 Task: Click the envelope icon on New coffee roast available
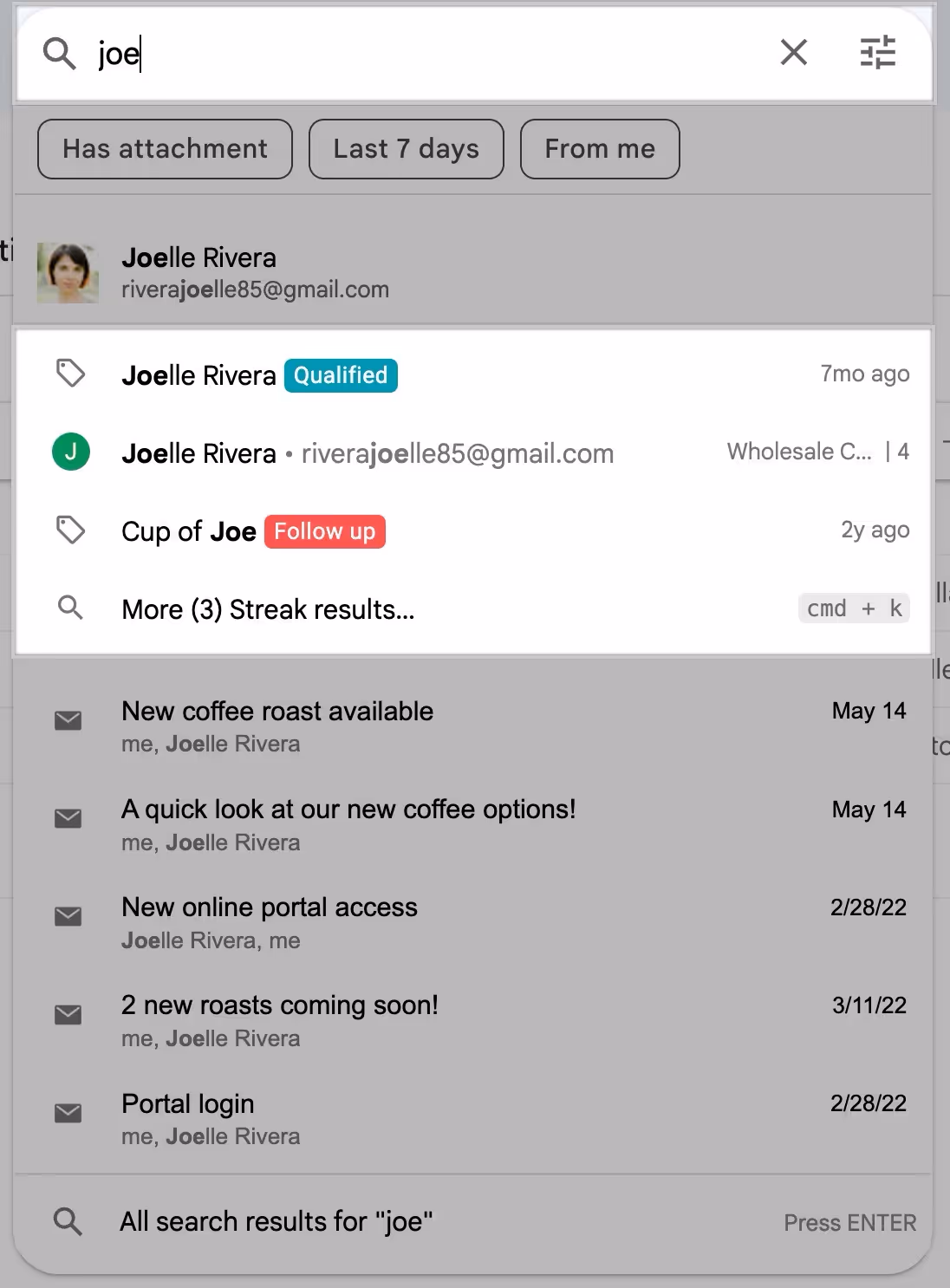click(x=68, y=721)
